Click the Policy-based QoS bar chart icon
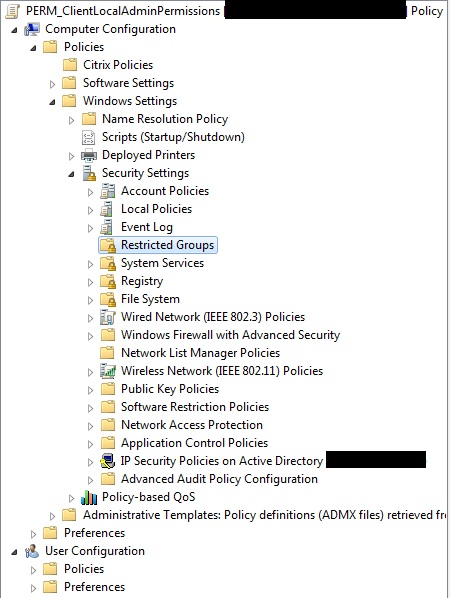Image resolution: width=450 pixels, height=598 pixels. pyautogui.click(x=89, y=497)
